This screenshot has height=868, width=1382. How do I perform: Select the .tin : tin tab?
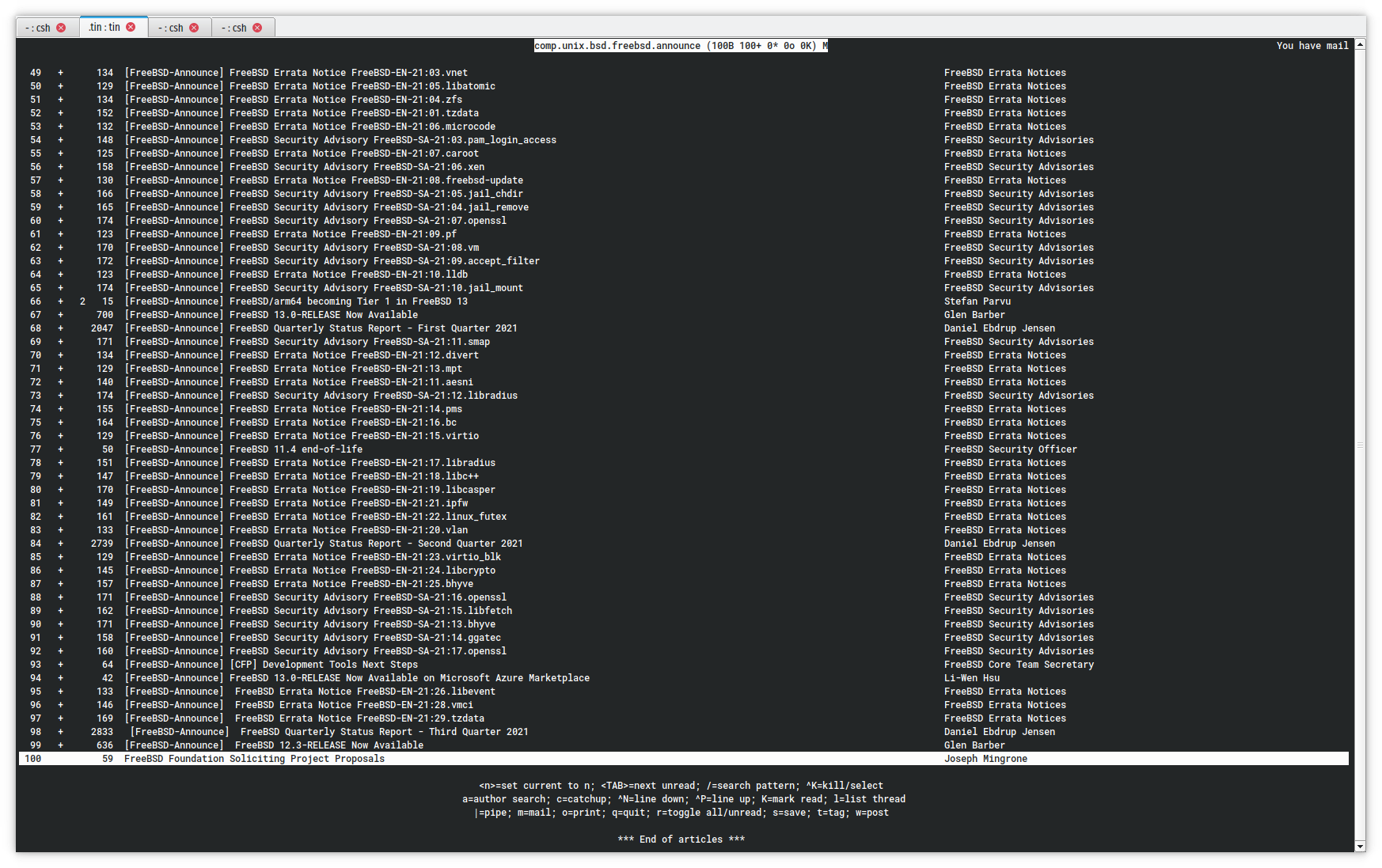[104, 27]
